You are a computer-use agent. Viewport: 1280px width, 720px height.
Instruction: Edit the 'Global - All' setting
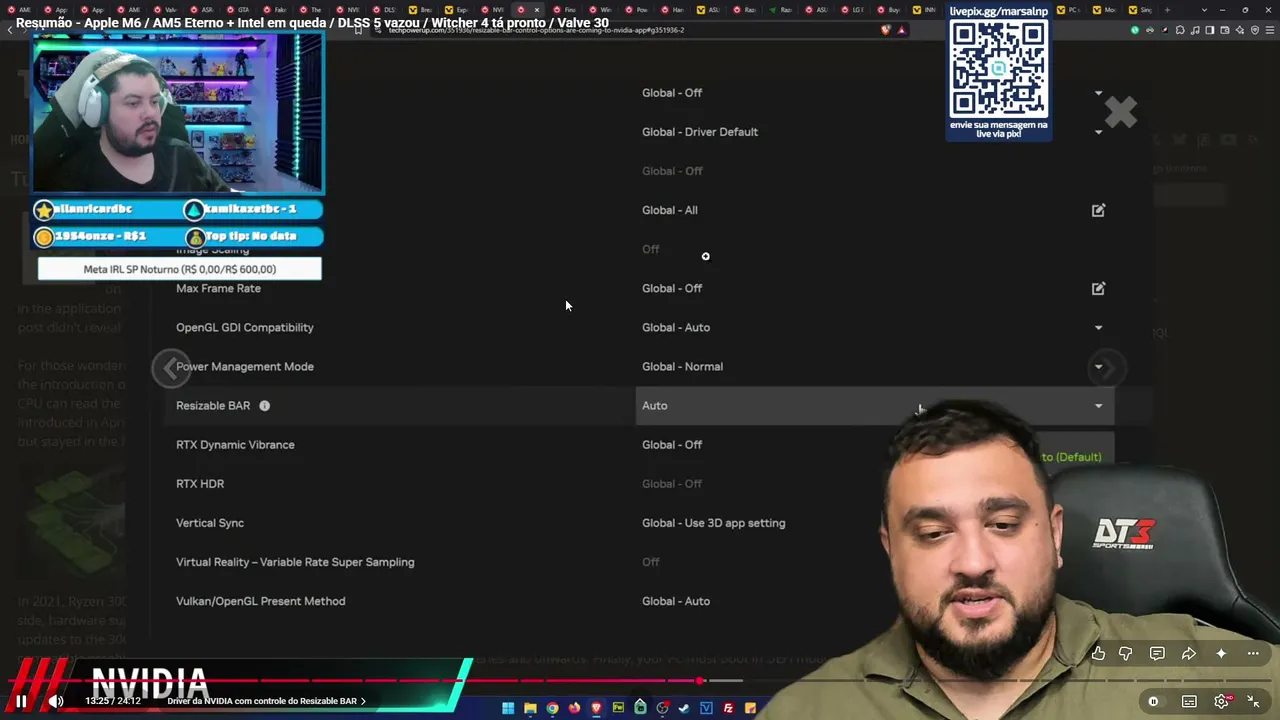[1098, 210]
